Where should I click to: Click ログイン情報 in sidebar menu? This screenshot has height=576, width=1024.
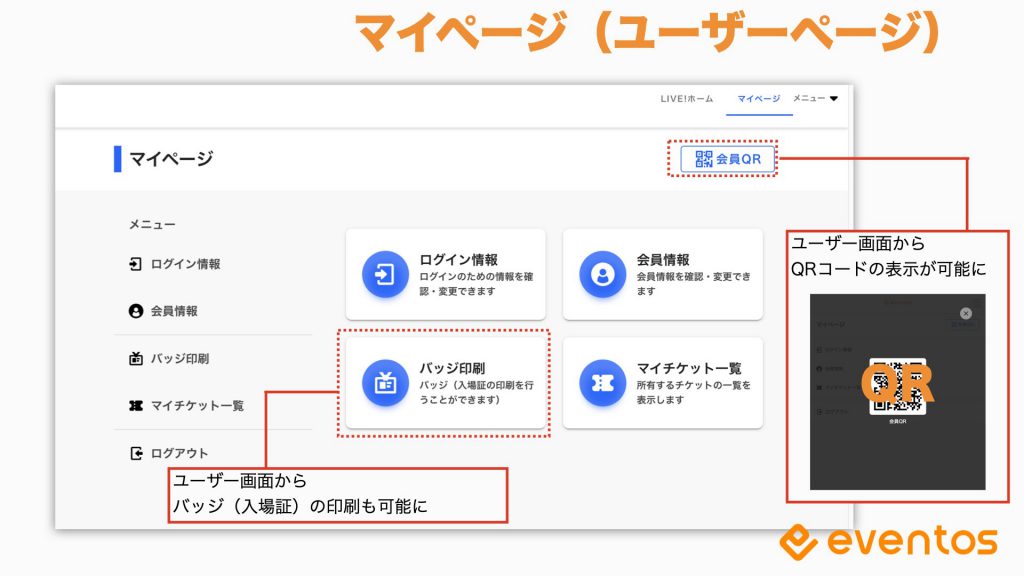click(x=185, y=264)
